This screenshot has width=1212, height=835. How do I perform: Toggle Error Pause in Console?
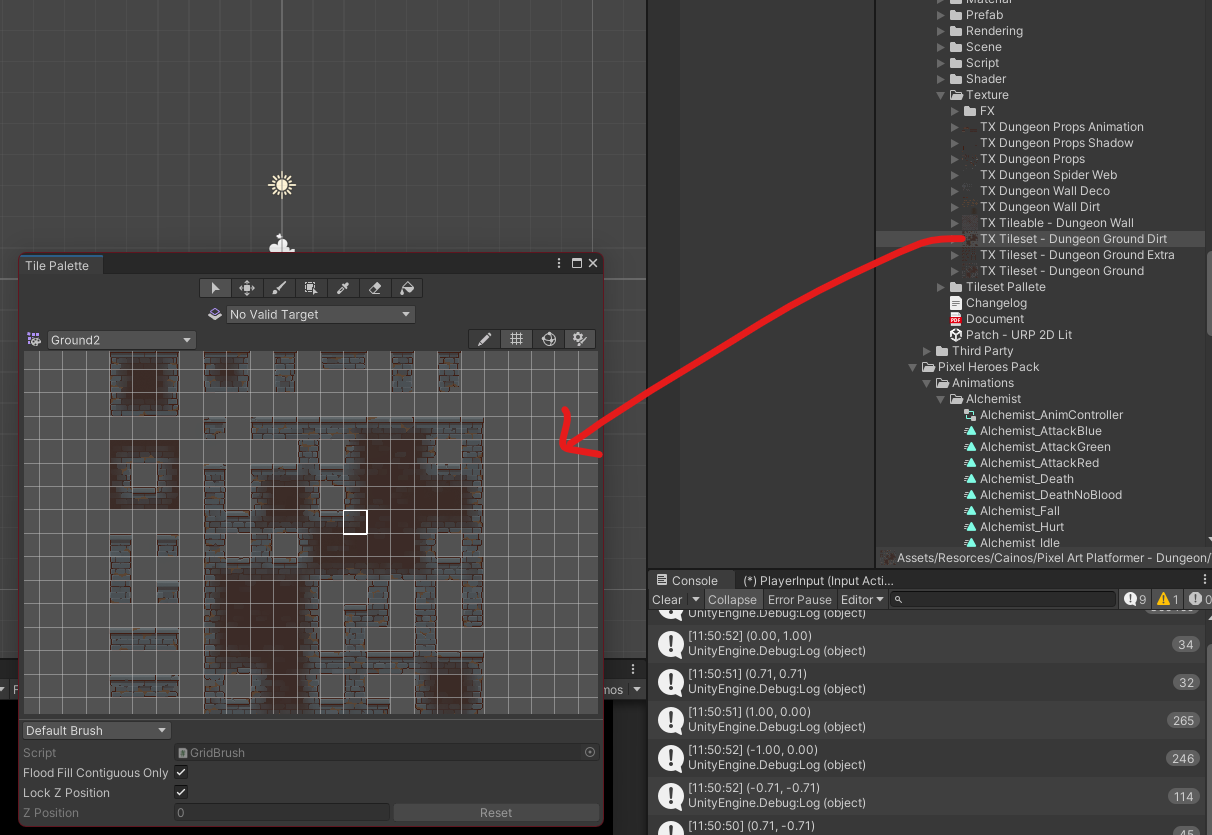tap(799, 600)
